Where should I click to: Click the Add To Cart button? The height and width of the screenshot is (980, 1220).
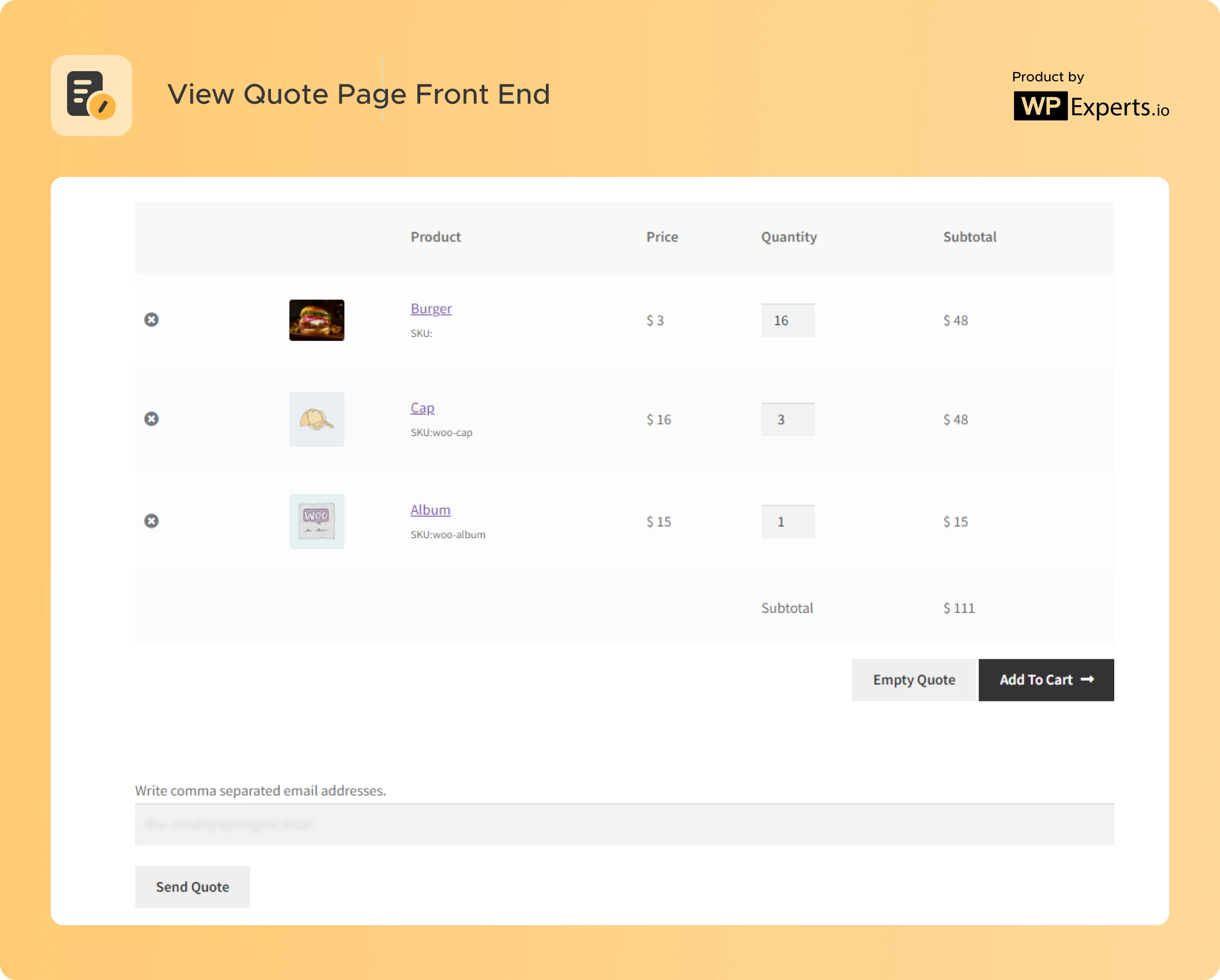tap(1046, 680)
